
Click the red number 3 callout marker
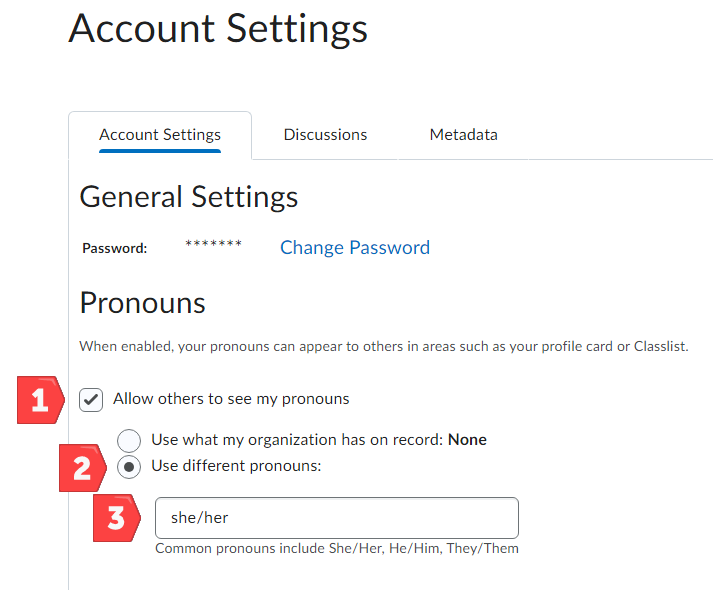[117, 519]
